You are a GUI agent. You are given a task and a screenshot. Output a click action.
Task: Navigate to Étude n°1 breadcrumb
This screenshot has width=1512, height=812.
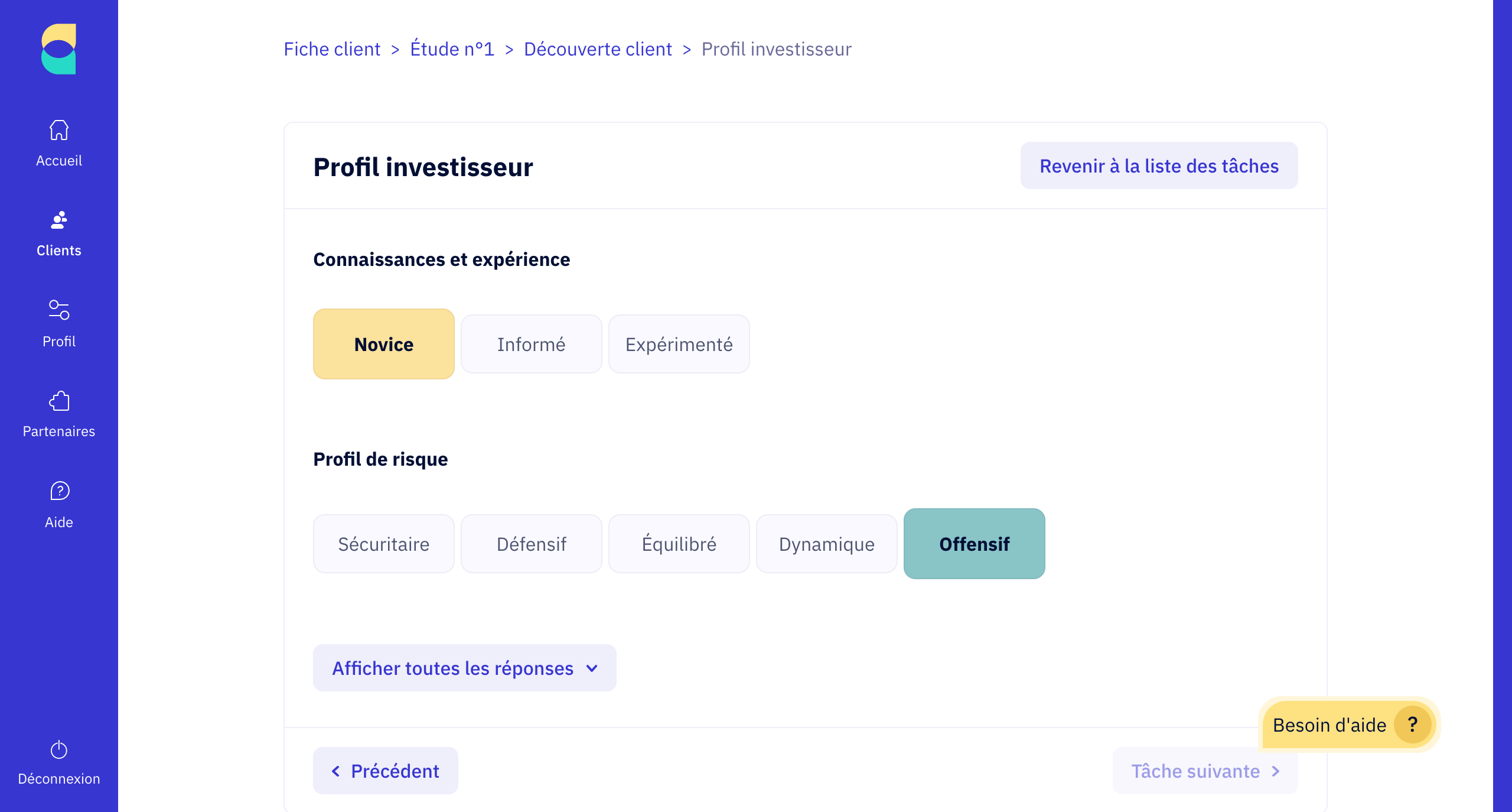point(451,48)
